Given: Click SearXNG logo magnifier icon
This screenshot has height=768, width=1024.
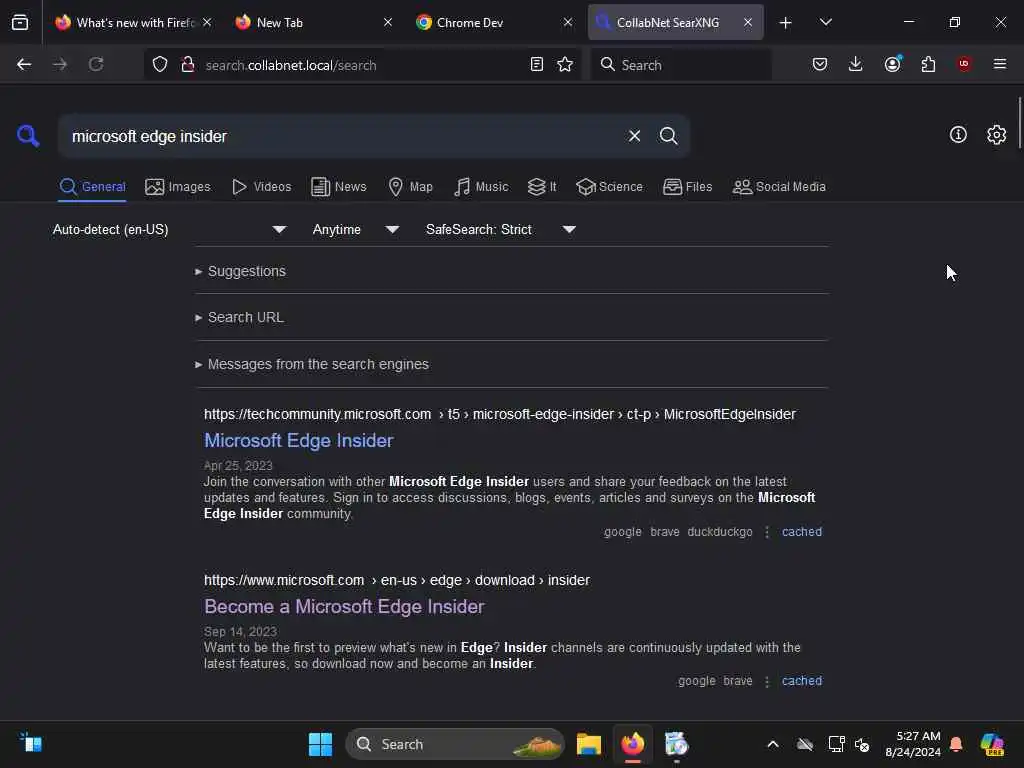Looking at the screenshot, I should click(28, 136).
